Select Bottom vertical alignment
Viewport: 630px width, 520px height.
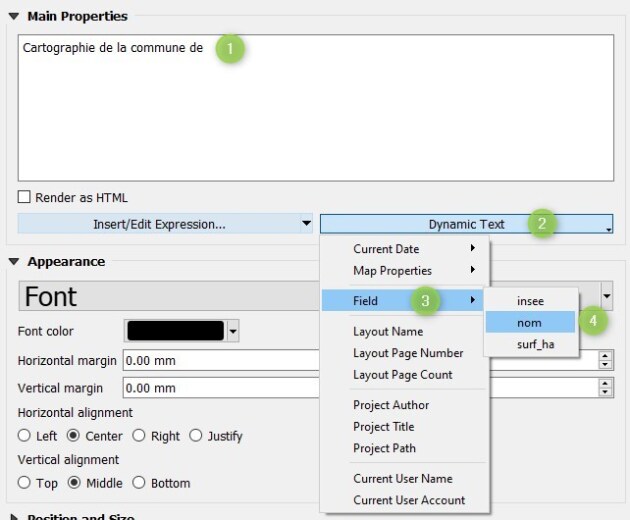tap(139, 483)
